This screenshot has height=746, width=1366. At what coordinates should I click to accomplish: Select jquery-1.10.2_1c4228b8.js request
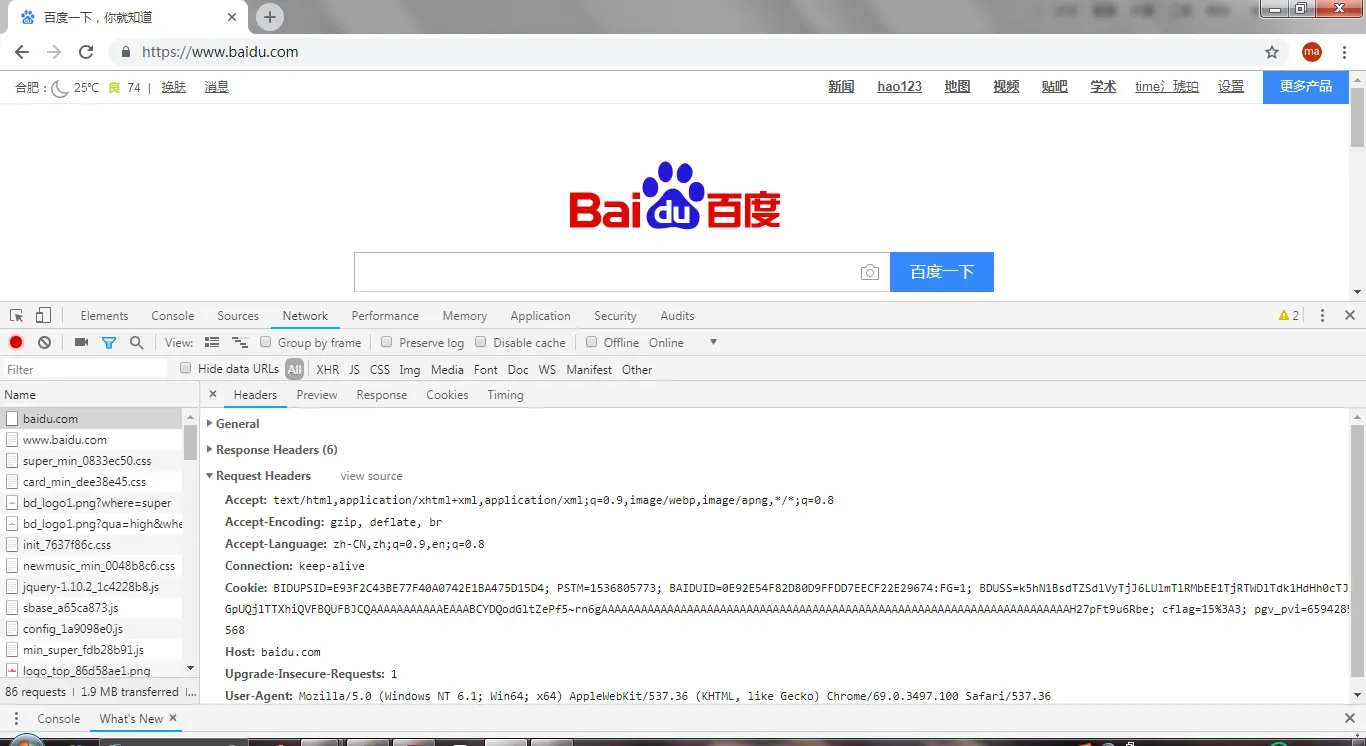pyautogui.click(x=92, y=587)
